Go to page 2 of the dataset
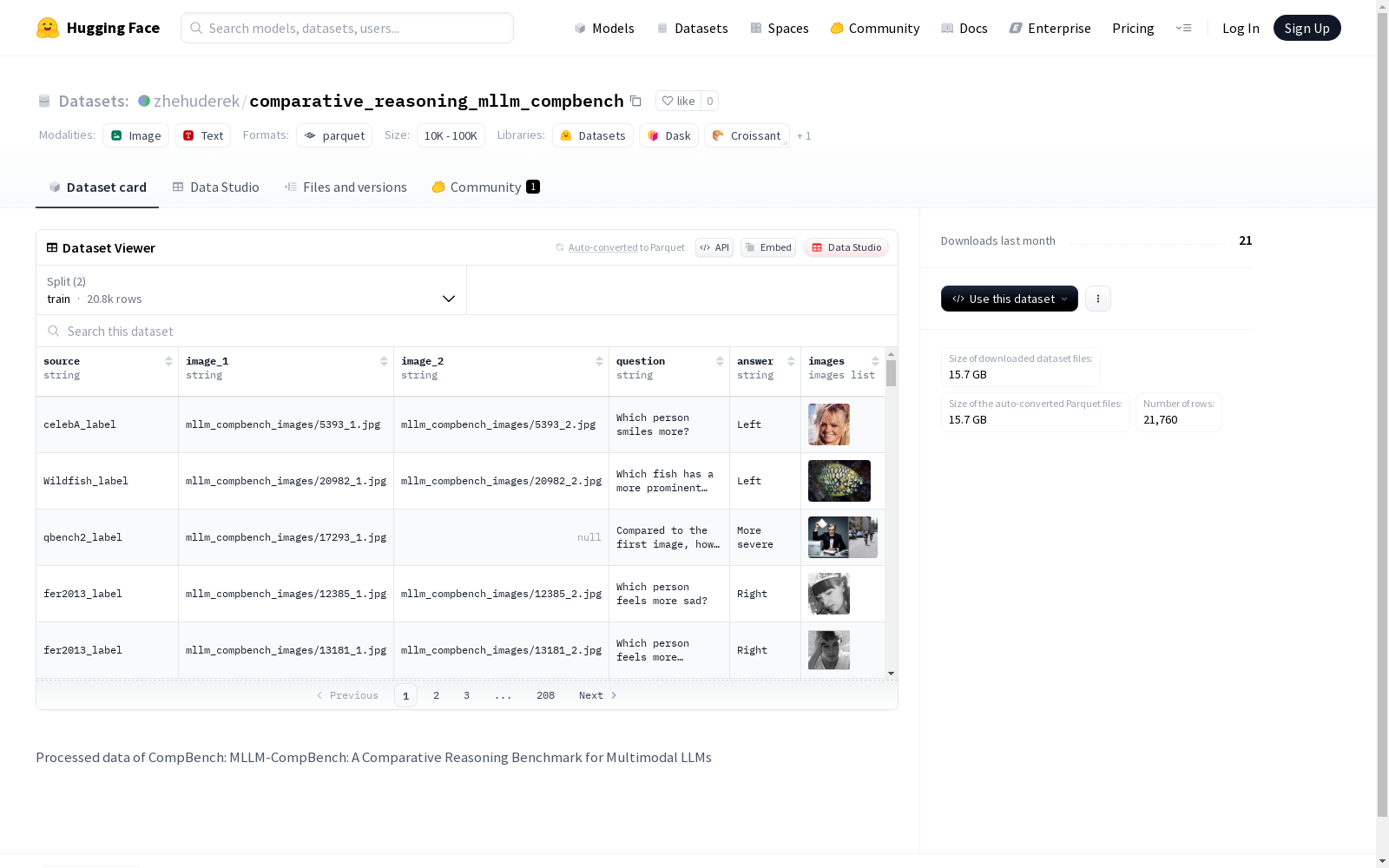This screenshot has height=868, width=1389. pyautogui.click(x=436, y=695)
